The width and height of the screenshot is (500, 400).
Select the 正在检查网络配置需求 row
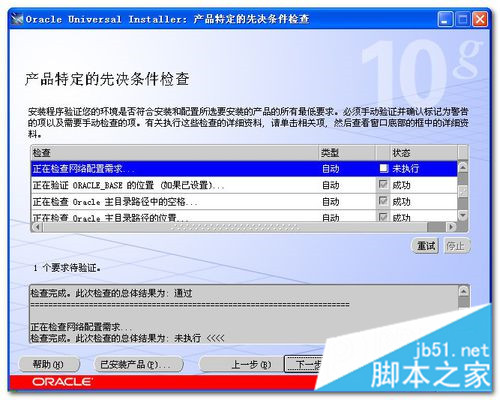tap(244, 169)
